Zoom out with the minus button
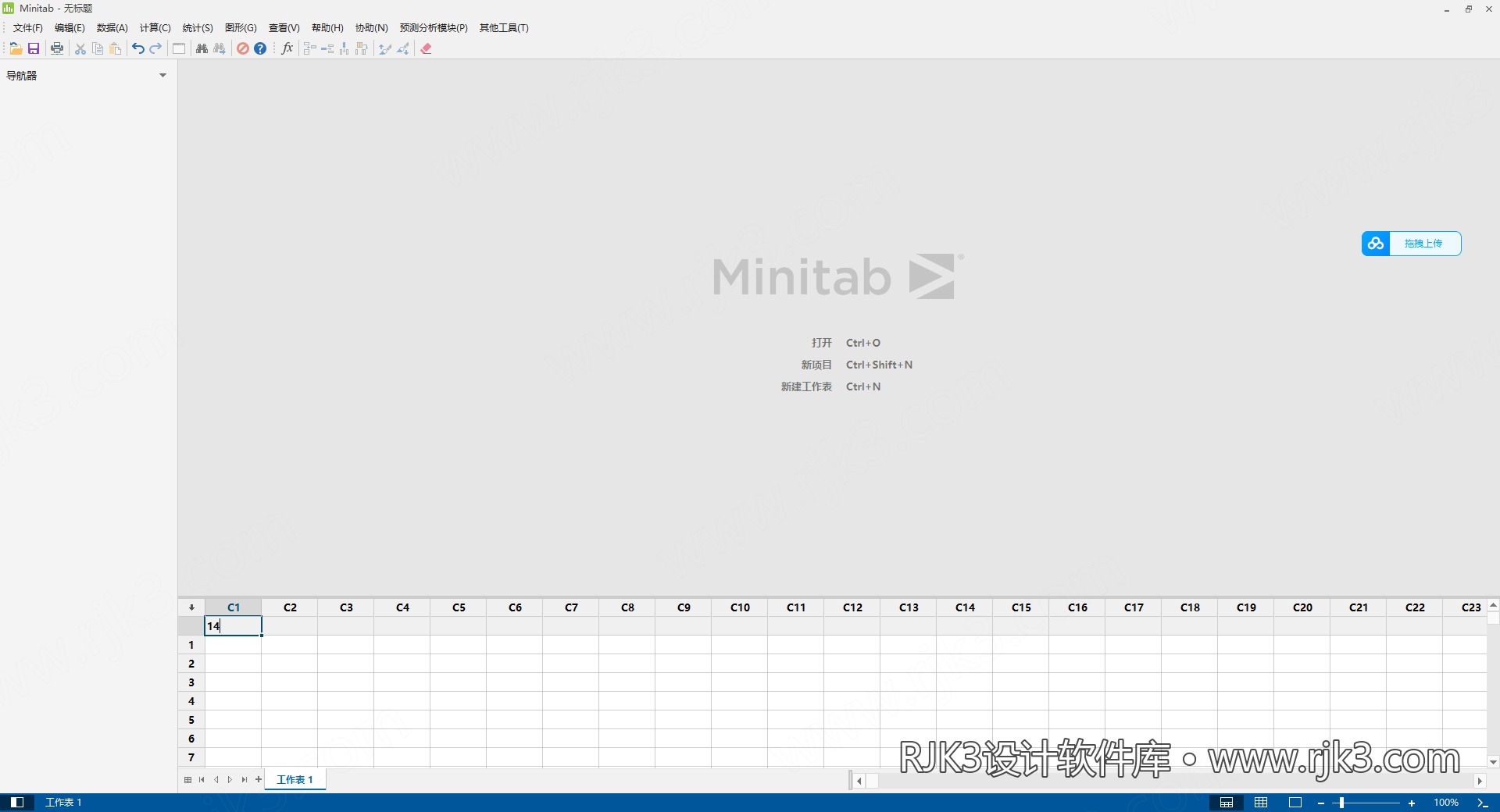 1321,803
